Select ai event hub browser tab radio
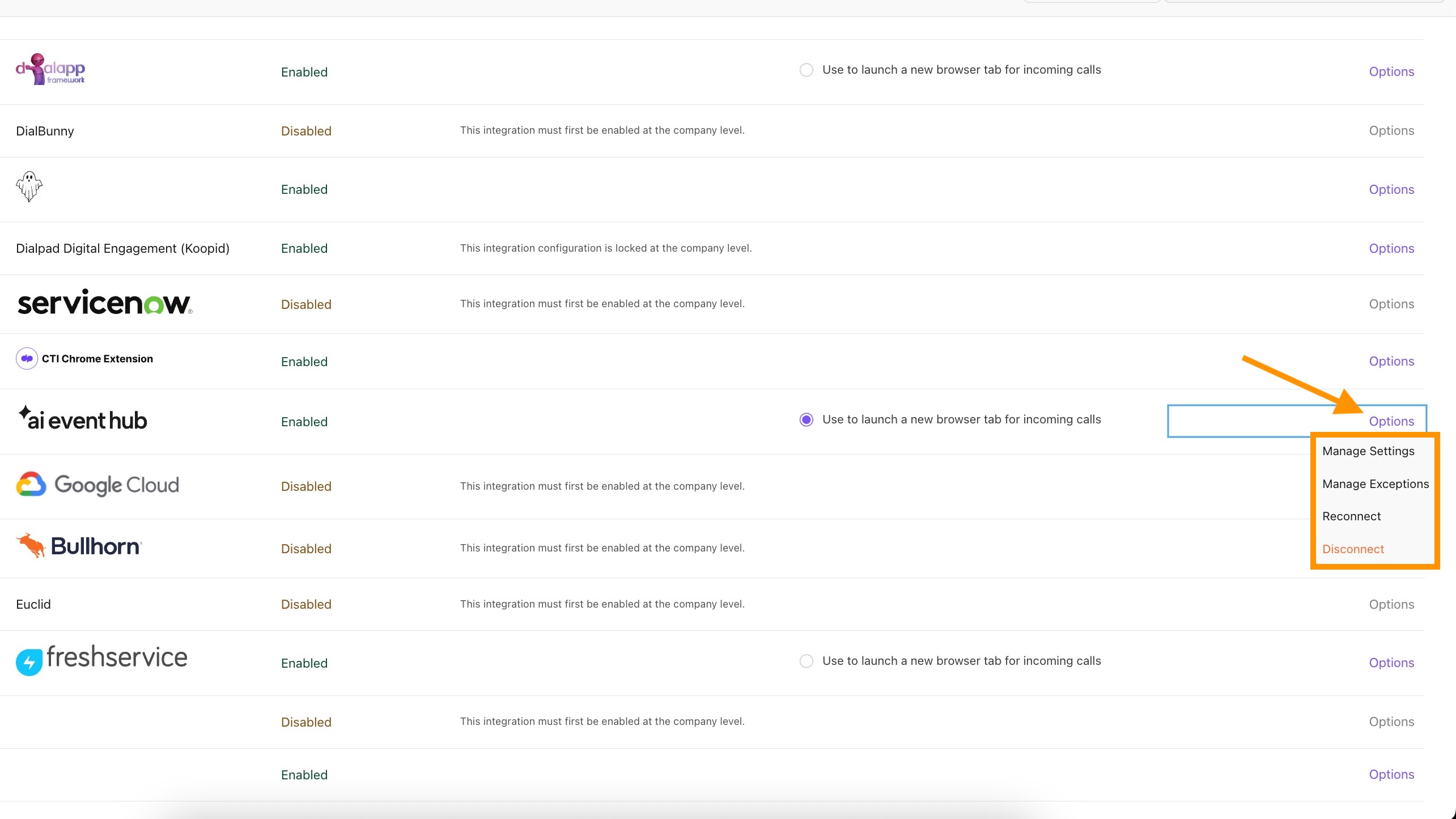1456x819 pixels. click(806, 419)
